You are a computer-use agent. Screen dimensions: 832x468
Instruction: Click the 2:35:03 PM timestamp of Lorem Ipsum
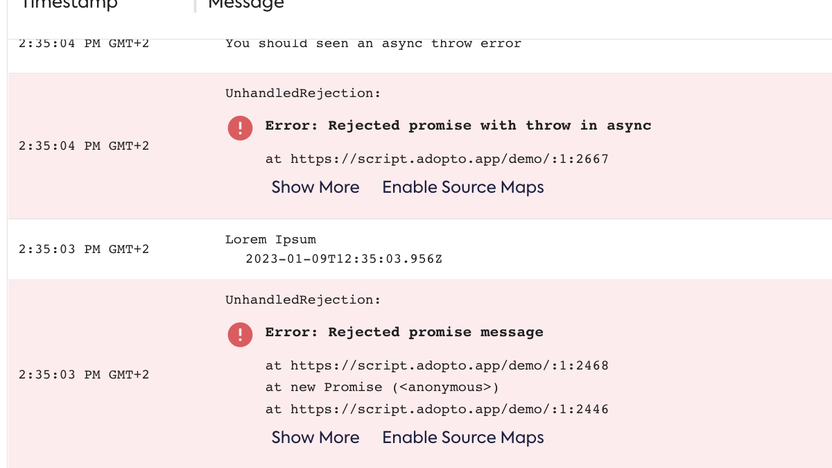[84, 249]
